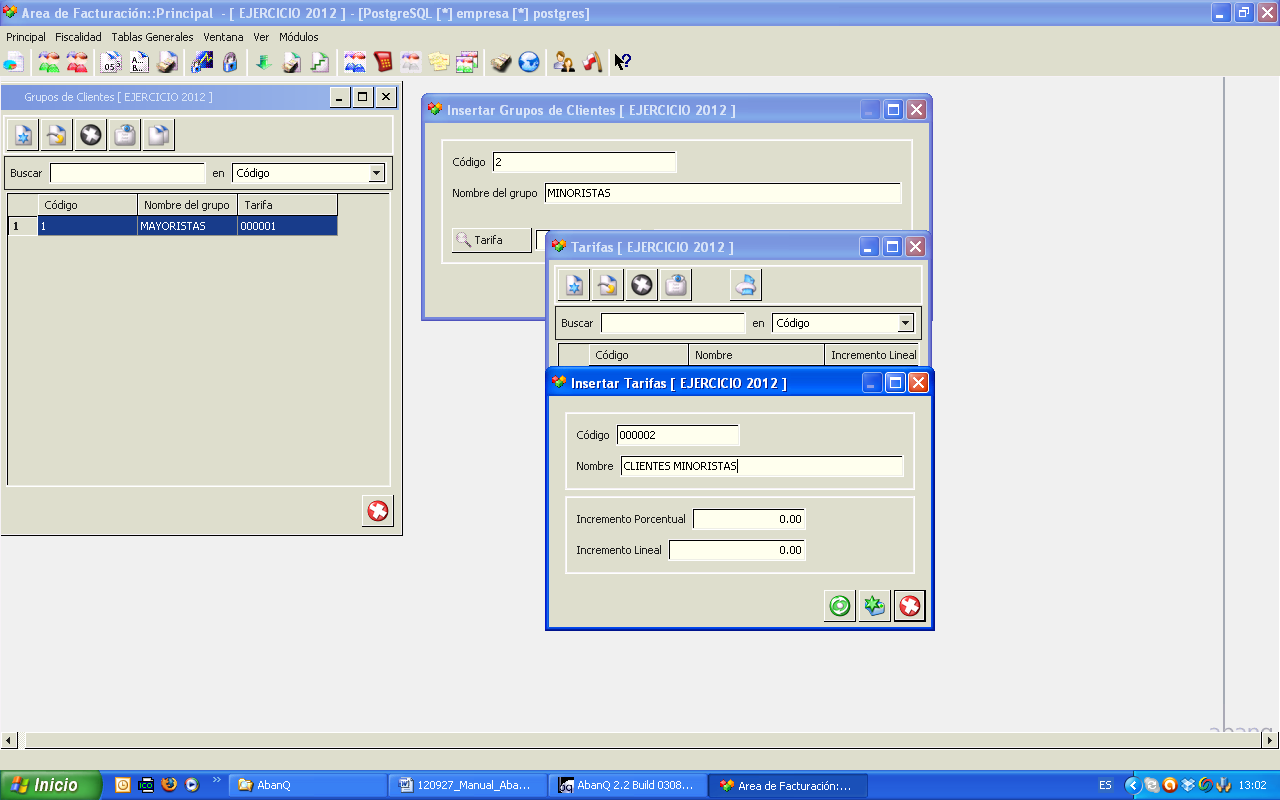Image resolution: width=1280 pixels, height=800 pixels.
Task: Open the Tablas Generales menu
Action: [152, 37]
